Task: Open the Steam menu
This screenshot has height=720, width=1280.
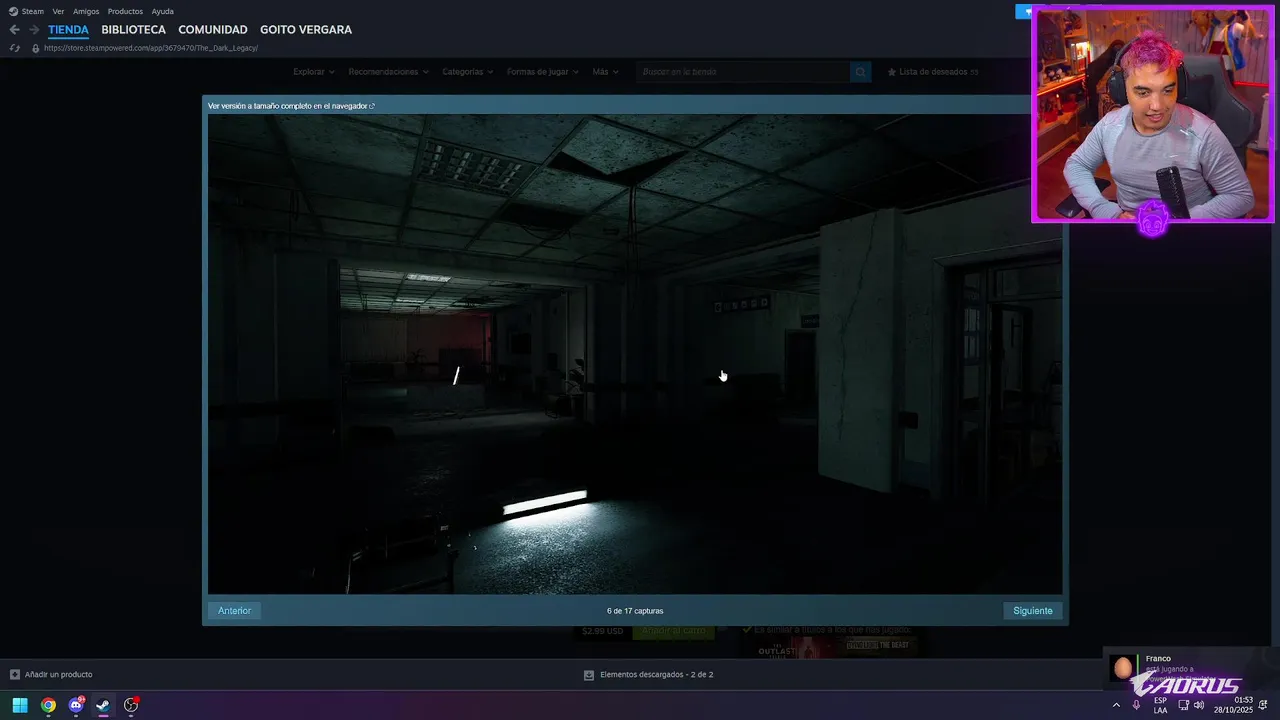Action: (x=27, y=11)
